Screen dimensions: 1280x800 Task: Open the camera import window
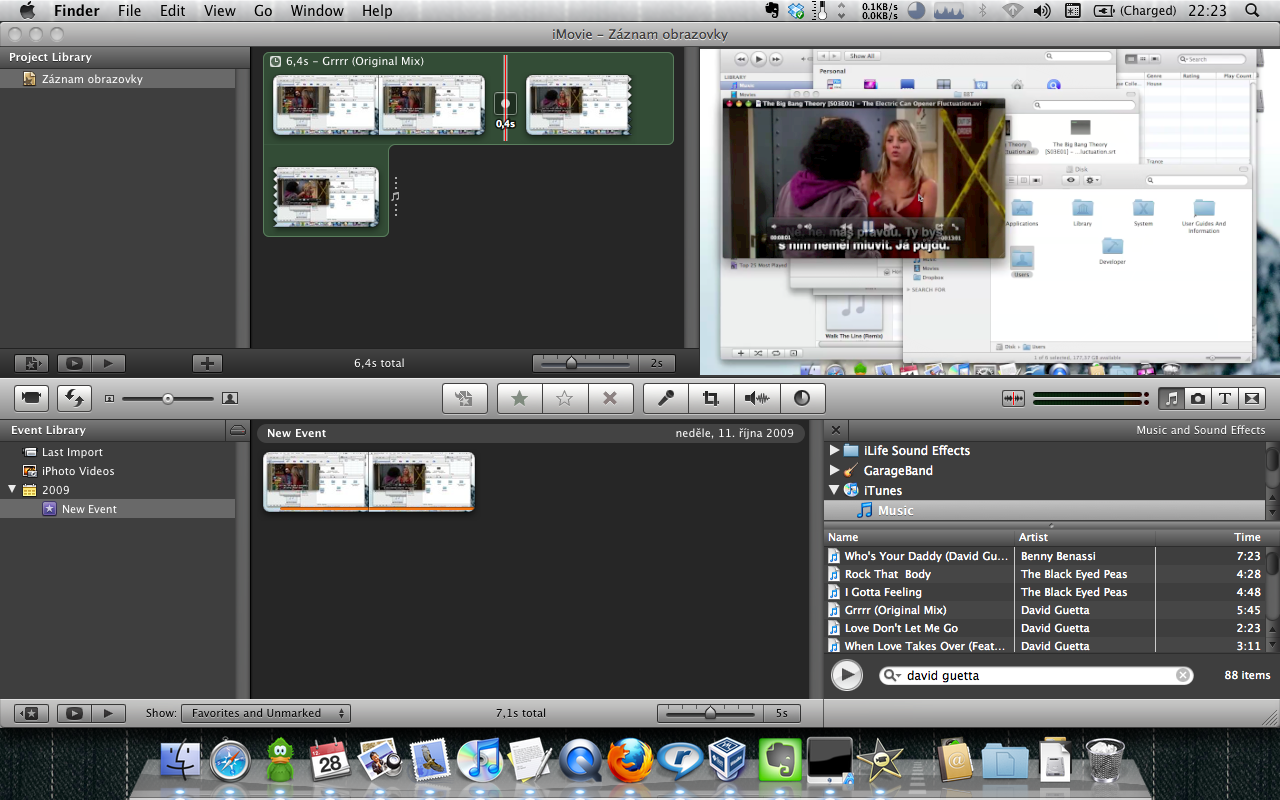(31, 398)
